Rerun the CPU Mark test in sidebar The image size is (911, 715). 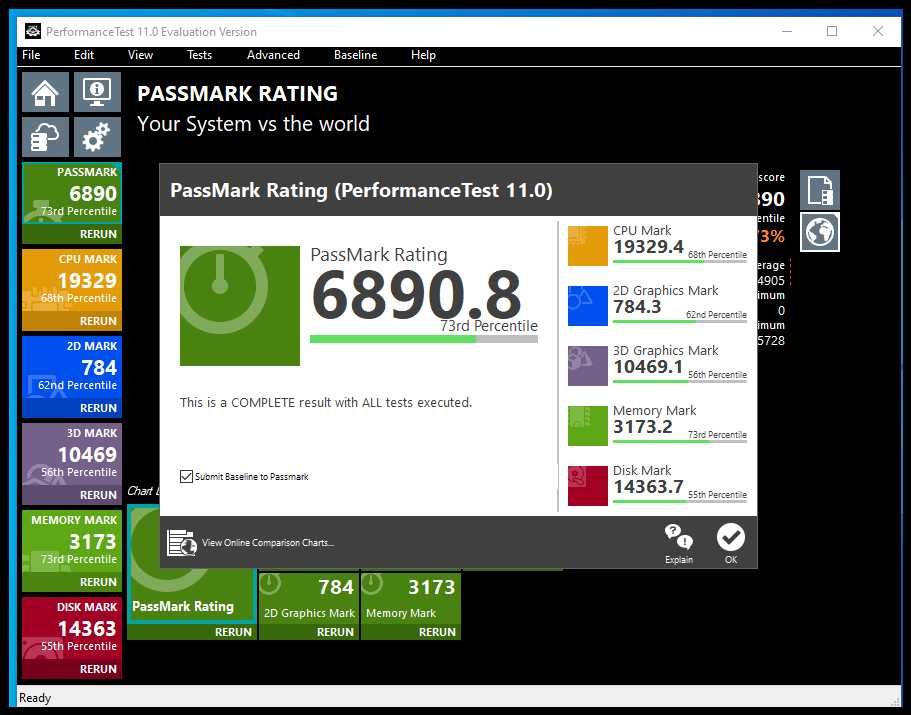tap(72, 321)
